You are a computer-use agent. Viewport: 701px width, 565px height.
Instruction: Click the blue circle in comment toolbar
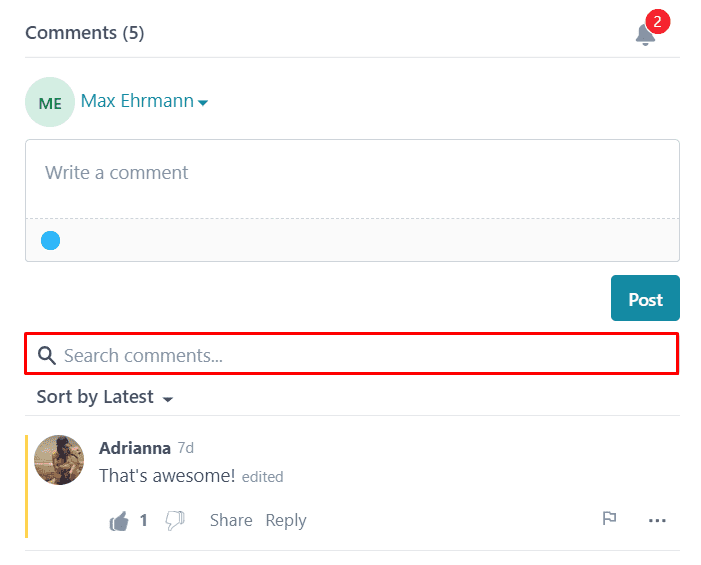pyautogui.click(x=50, y=240)
